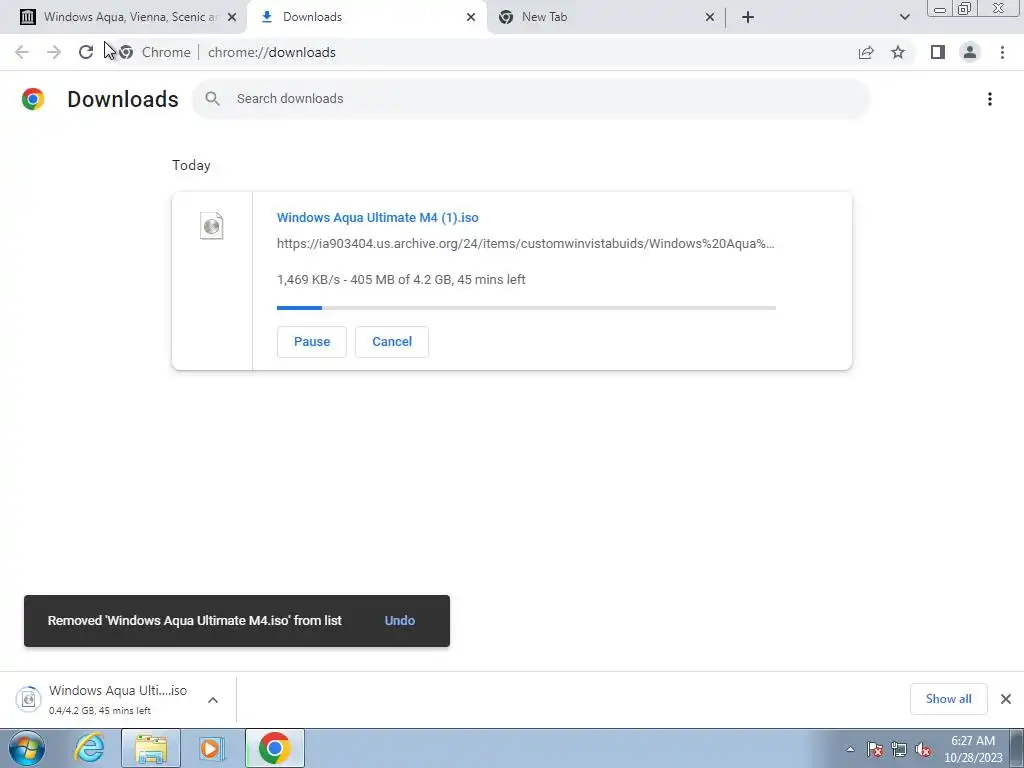
Task: Click the Downloads page heading
Action: pos(123,99)
